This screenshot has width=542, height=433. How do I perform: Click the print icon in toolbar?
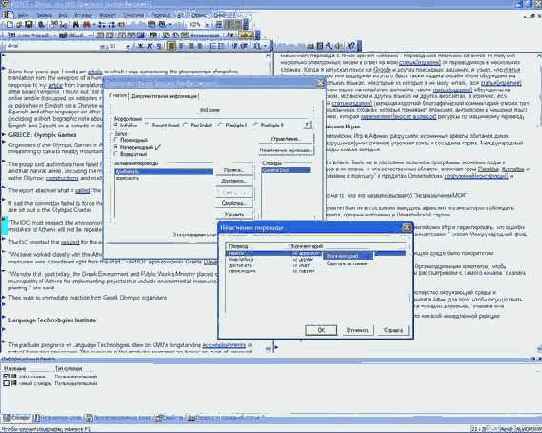41,25
